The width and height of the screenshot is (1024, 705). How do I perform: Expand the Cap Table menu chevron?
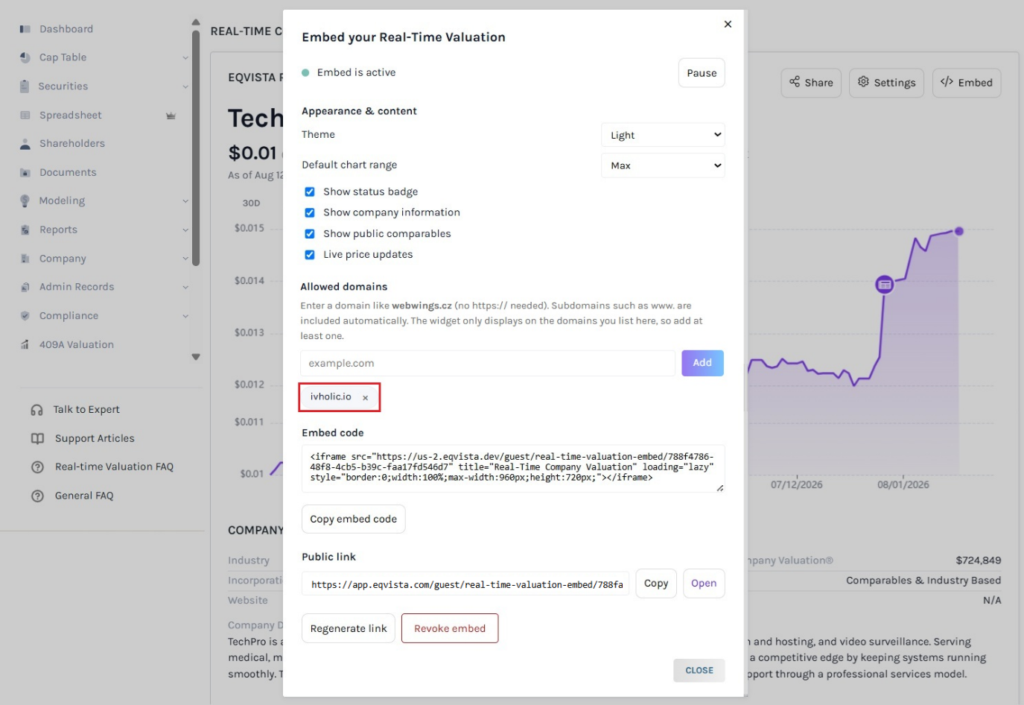pos(185,58)
